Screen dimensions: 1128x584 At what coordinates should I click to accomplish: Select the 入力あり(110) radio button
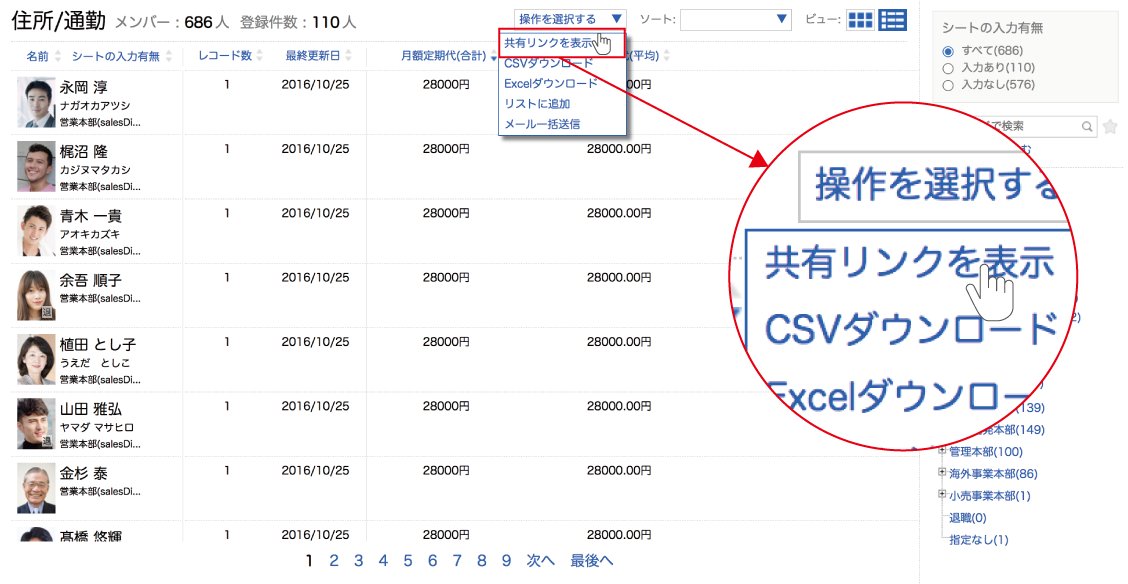[948, 68]
